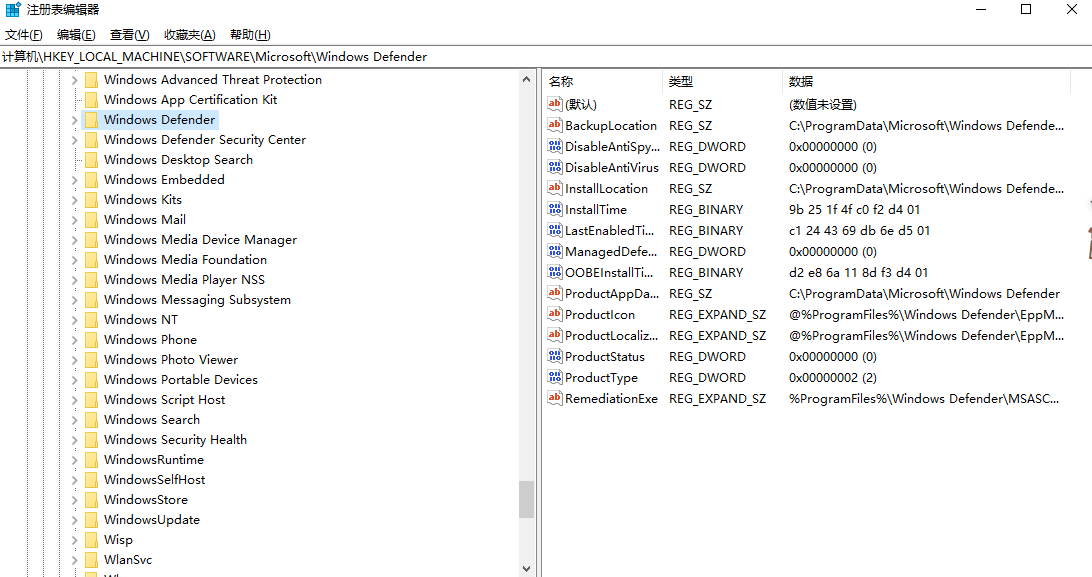
Task: Click the icon beside the OOBEInstallTi... value
Action: [x=554, y=272]
